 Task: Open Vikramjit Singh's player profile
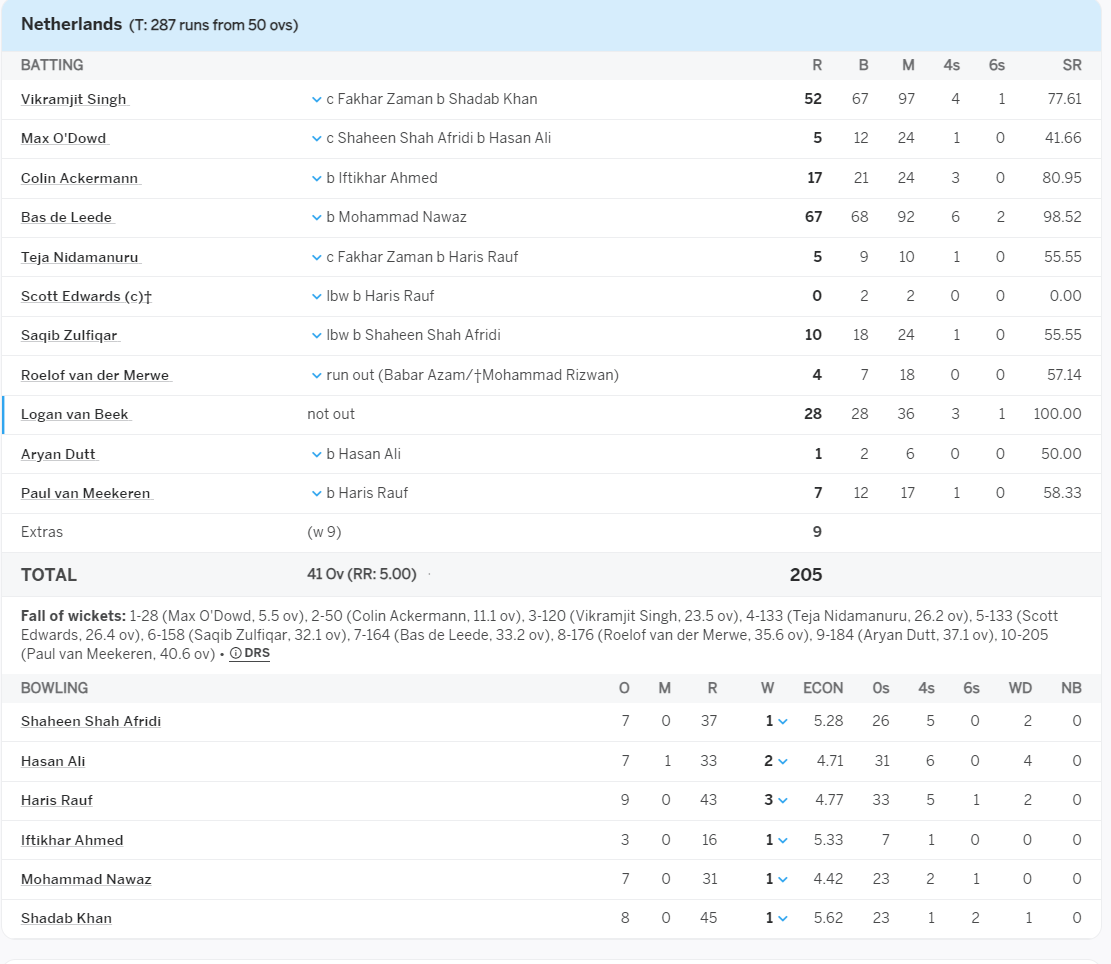73,99
